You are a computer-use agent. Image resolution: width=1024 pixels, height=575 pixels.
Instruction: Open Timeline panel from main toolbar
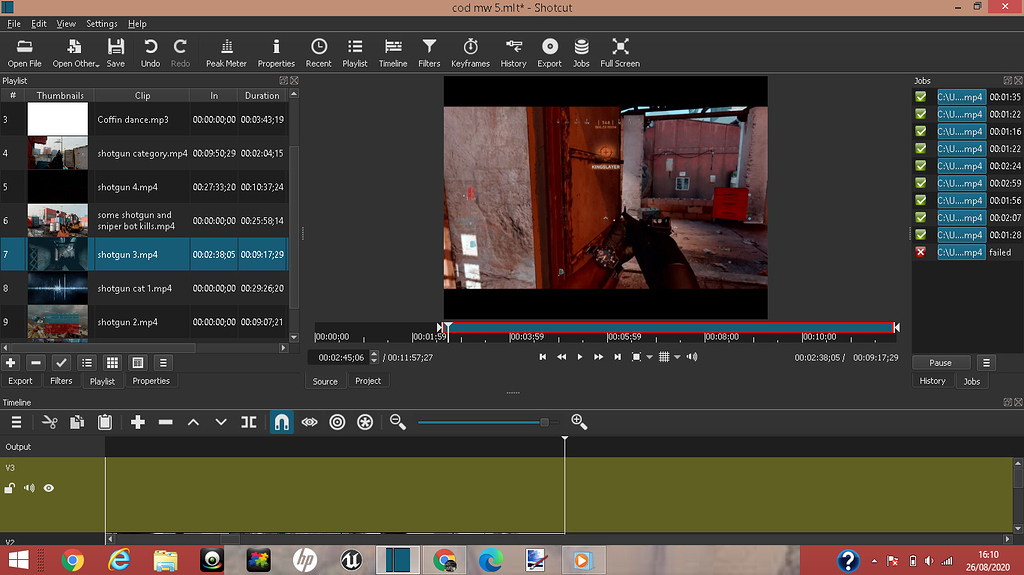click(x=392, y=53)
